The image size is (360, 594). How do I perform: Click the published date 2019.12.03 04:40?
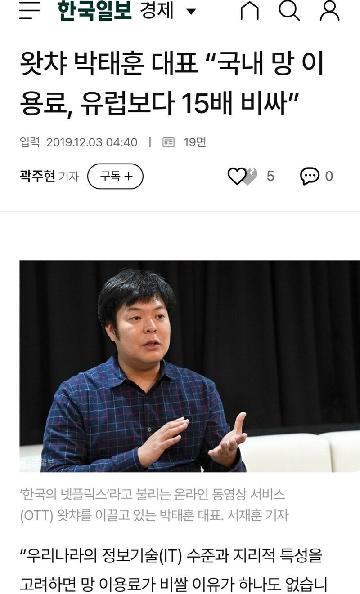92,142
